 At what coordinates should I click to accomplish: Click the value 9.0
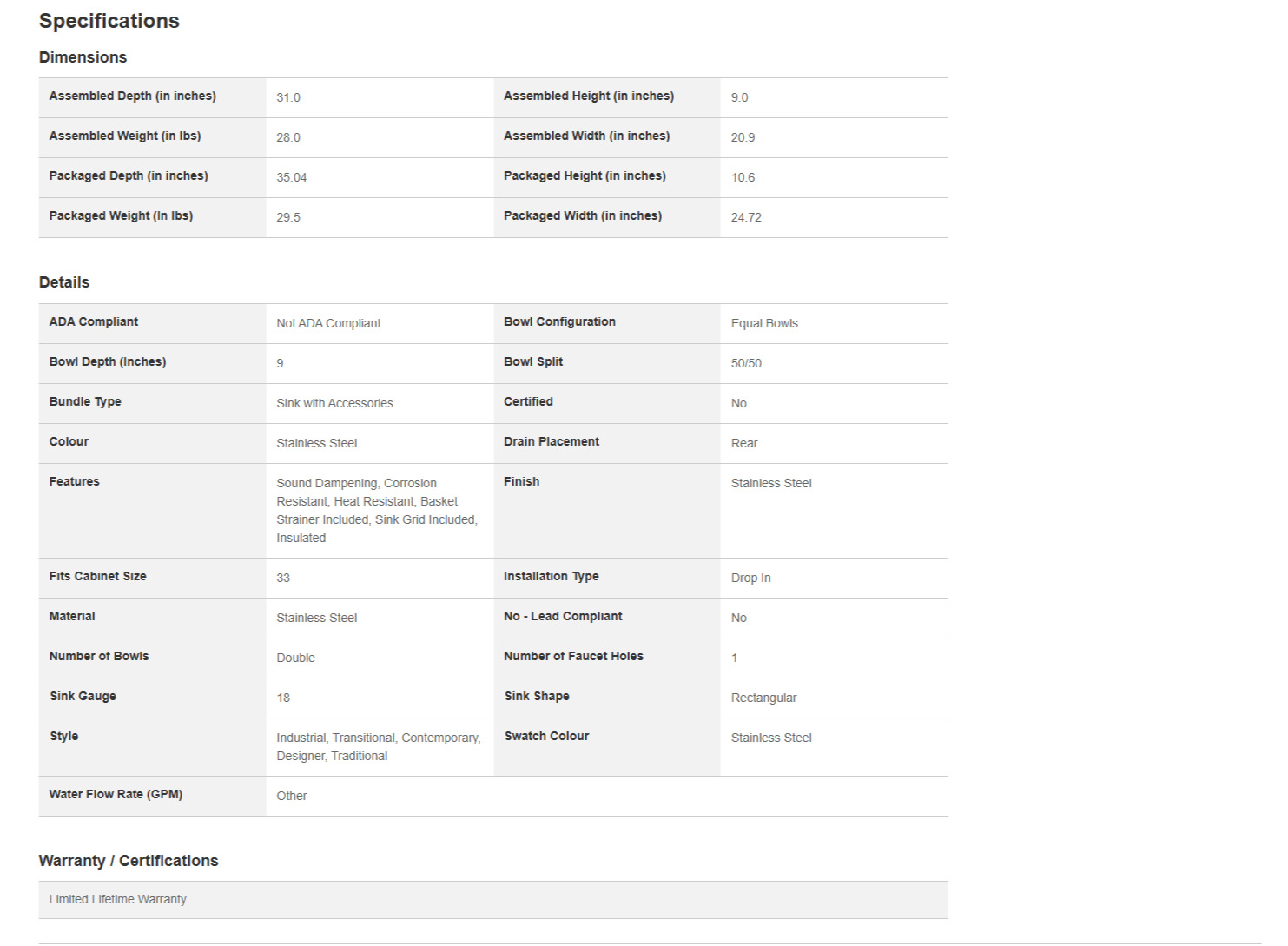pos(739,97)
